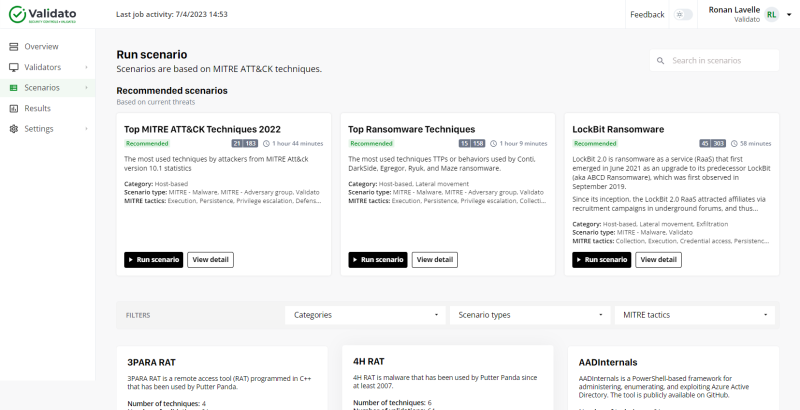Open the Scenario types dropdown
Screen dimensions: 800x410
(x=529, y=315)
